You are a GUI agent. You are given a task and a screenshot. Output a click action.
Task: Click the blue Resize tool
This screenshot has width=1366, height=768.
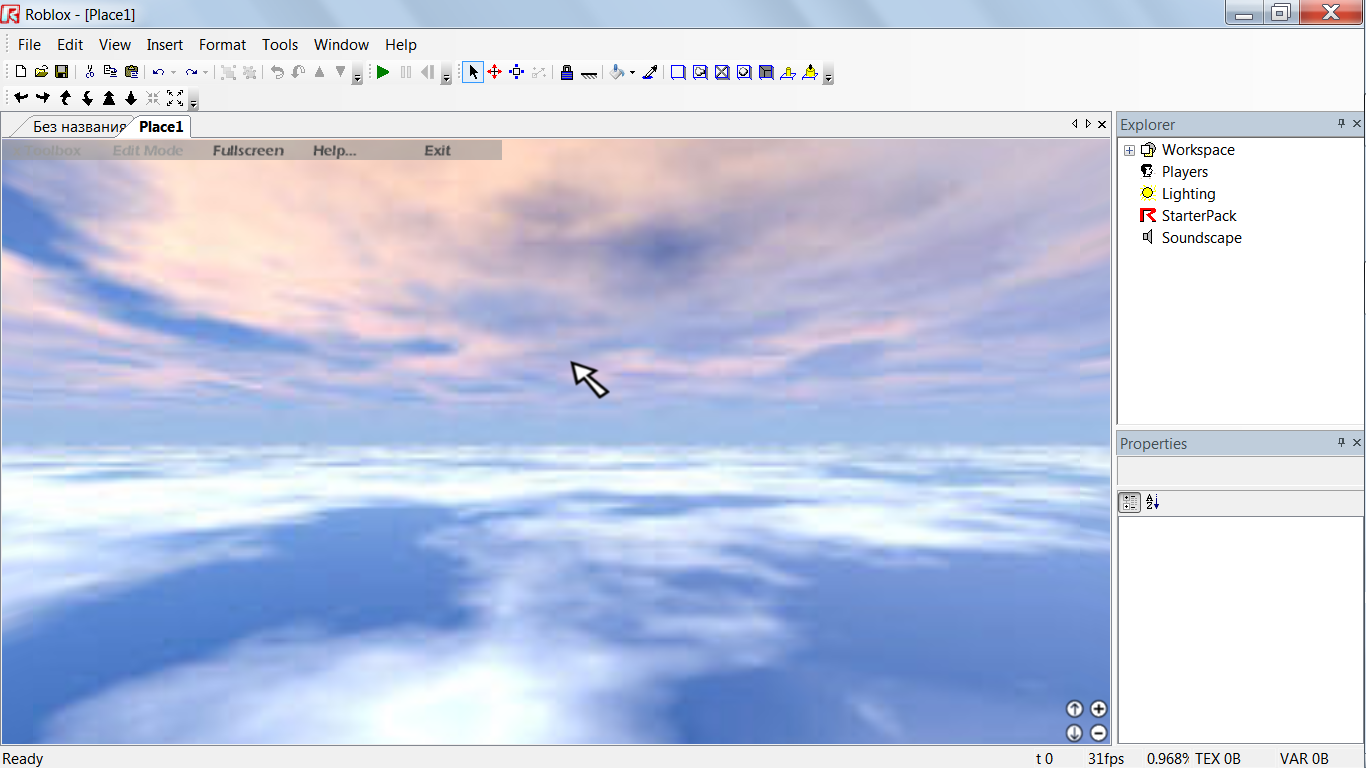click(517, 72)
